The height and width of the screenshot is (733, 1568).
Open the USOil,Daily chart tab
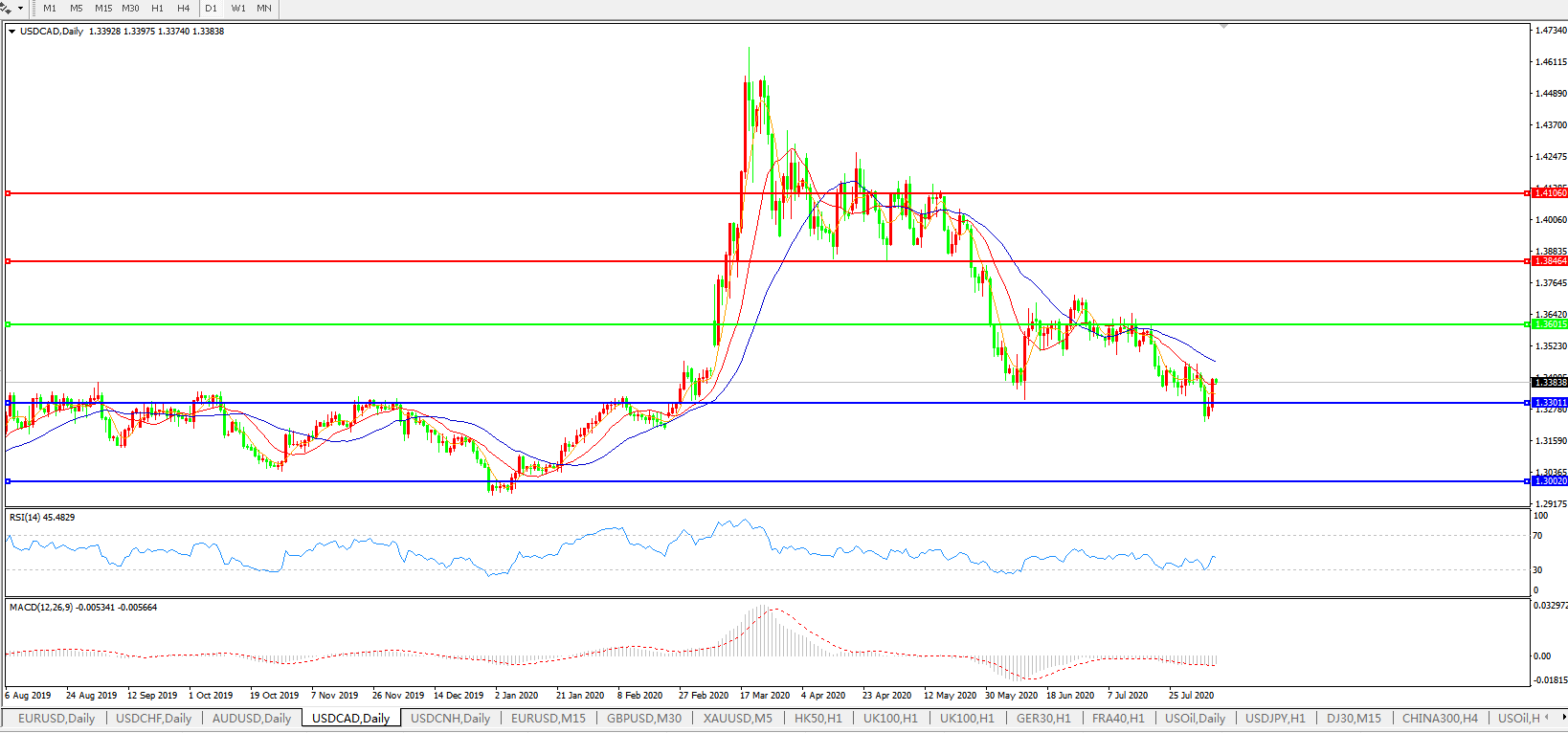[x=1195, y=719]
